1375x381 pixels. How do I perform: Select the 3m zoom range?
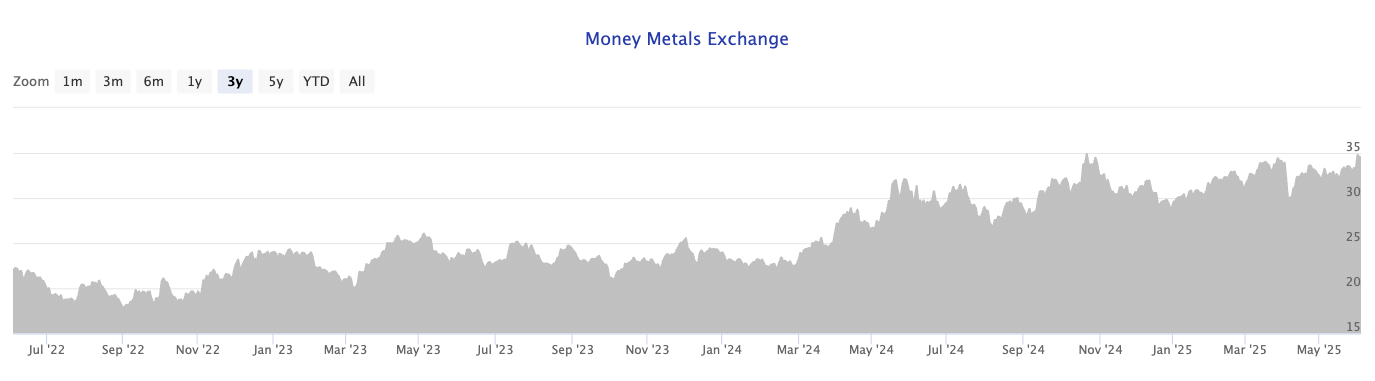coord(113,82)
